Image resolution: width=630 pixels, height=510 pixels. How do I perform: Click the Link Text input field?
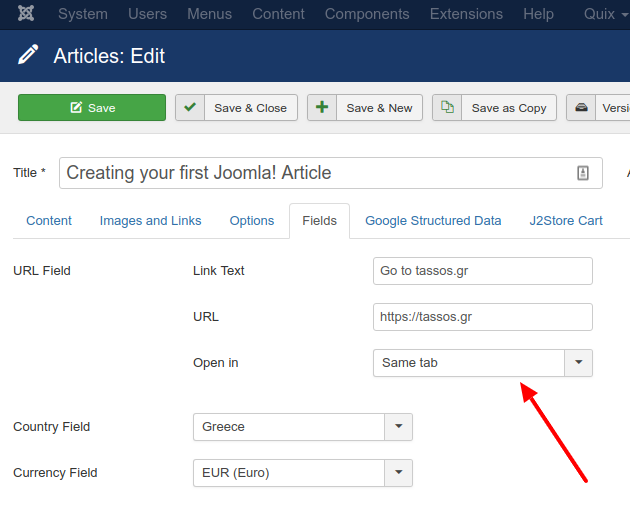point(483,271)
